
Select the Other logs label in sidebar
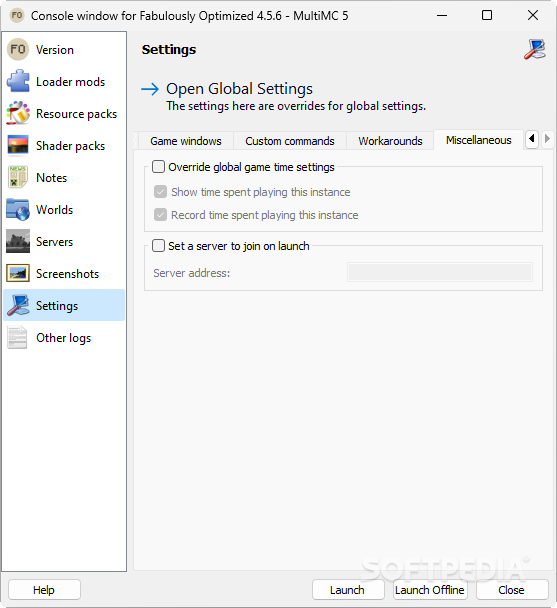tap(64, 338)
